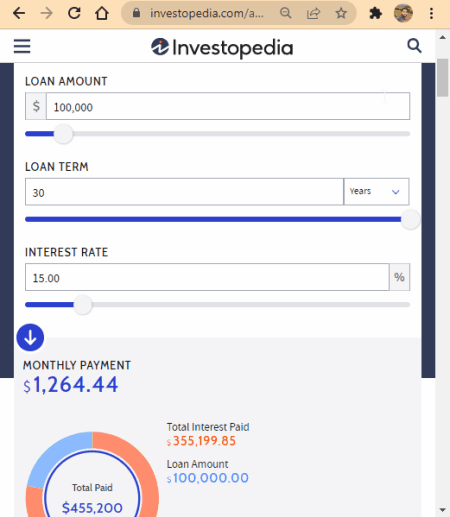450x517 pixels.
Task: Click the address bar lock icon
Action: [x=136, y=13]
